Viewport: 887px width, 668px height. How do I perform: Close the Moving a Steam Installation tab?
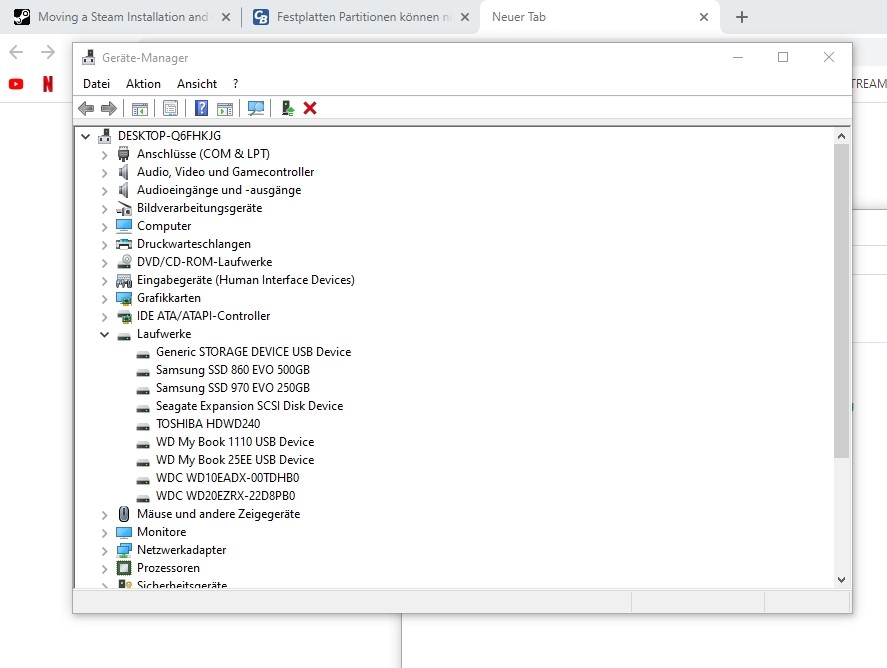point(226,17)
